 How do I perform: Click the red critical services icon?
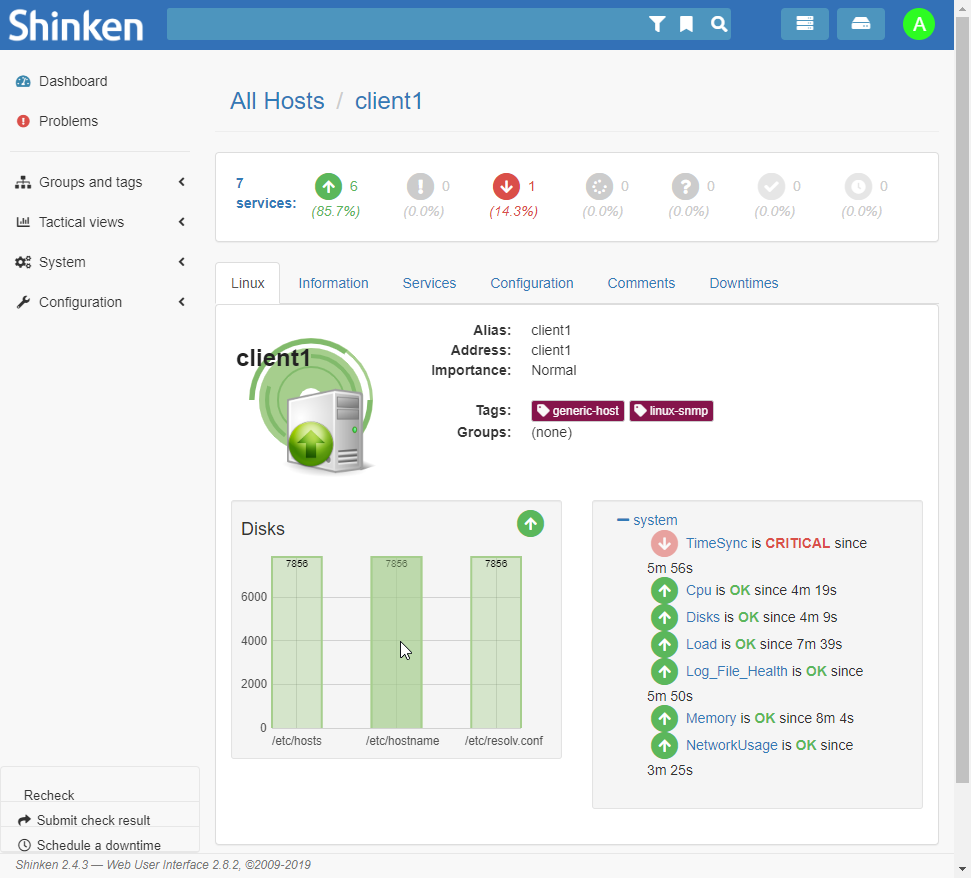pyautogui.click(x=506, y=186)
